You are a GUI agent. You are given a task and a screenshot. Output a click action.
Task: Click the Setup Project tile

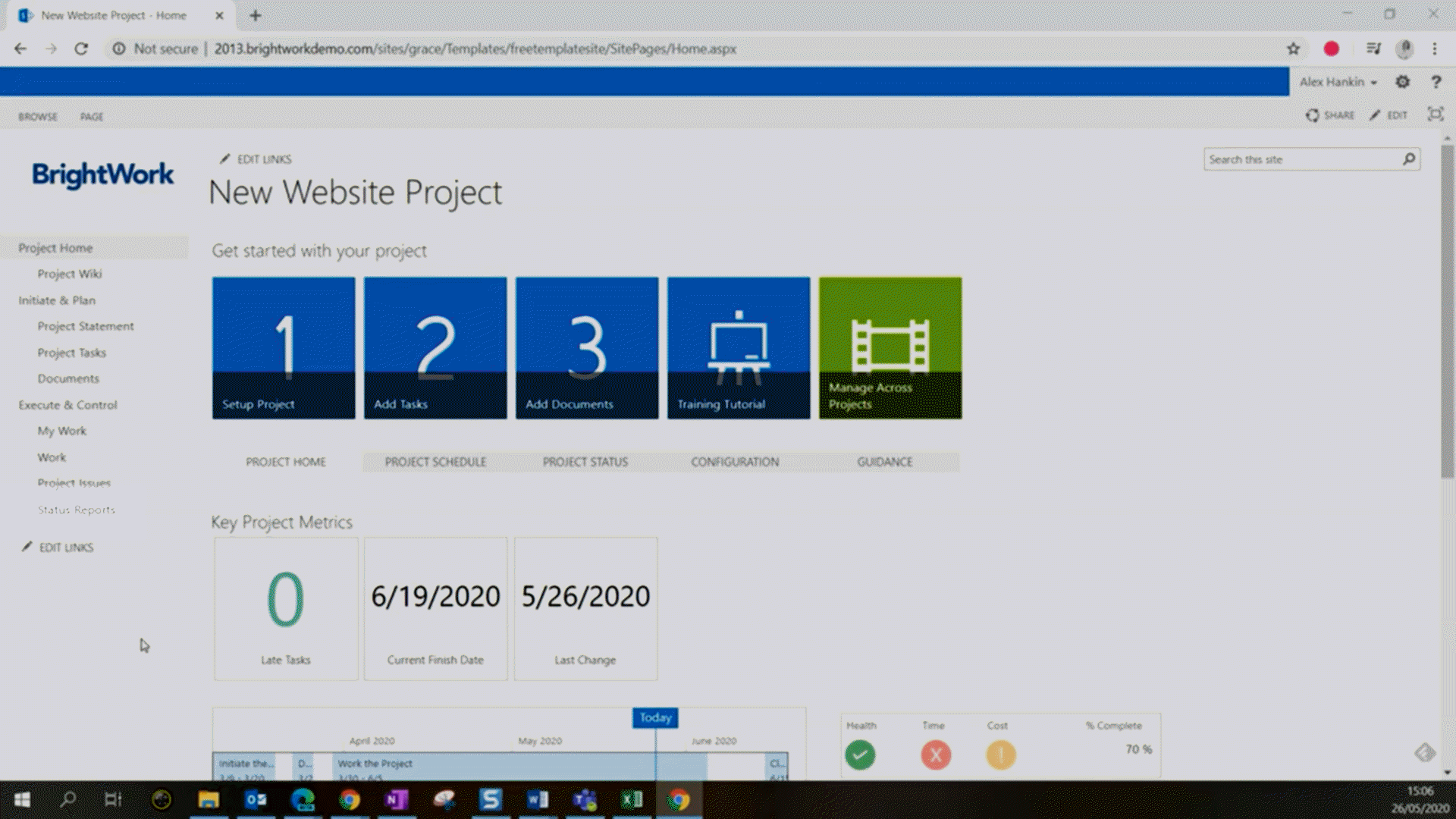283,347
